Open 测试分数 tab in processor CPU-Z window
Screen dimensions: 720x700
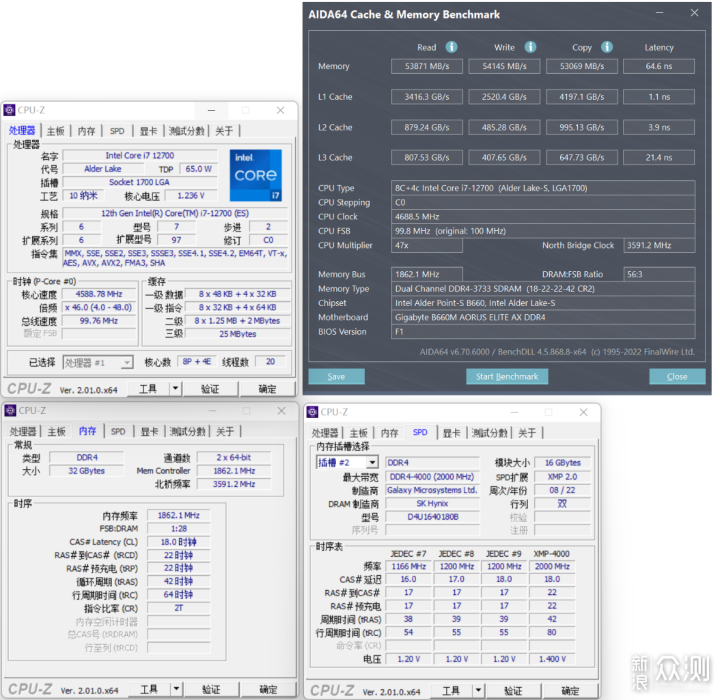tap(186, 131)
